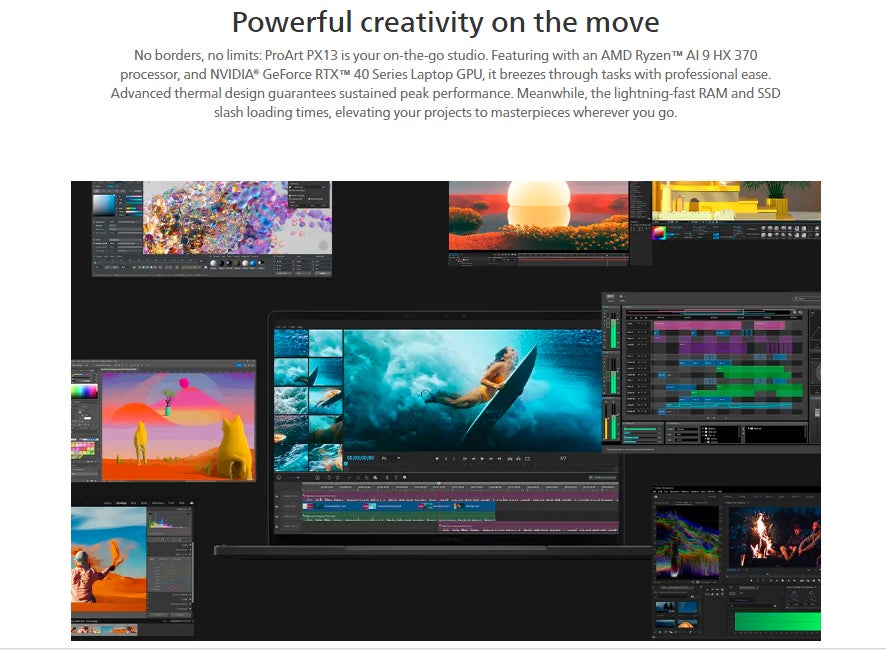Pick the blue material sphere in bubbles app

click(x=253, y=263)
